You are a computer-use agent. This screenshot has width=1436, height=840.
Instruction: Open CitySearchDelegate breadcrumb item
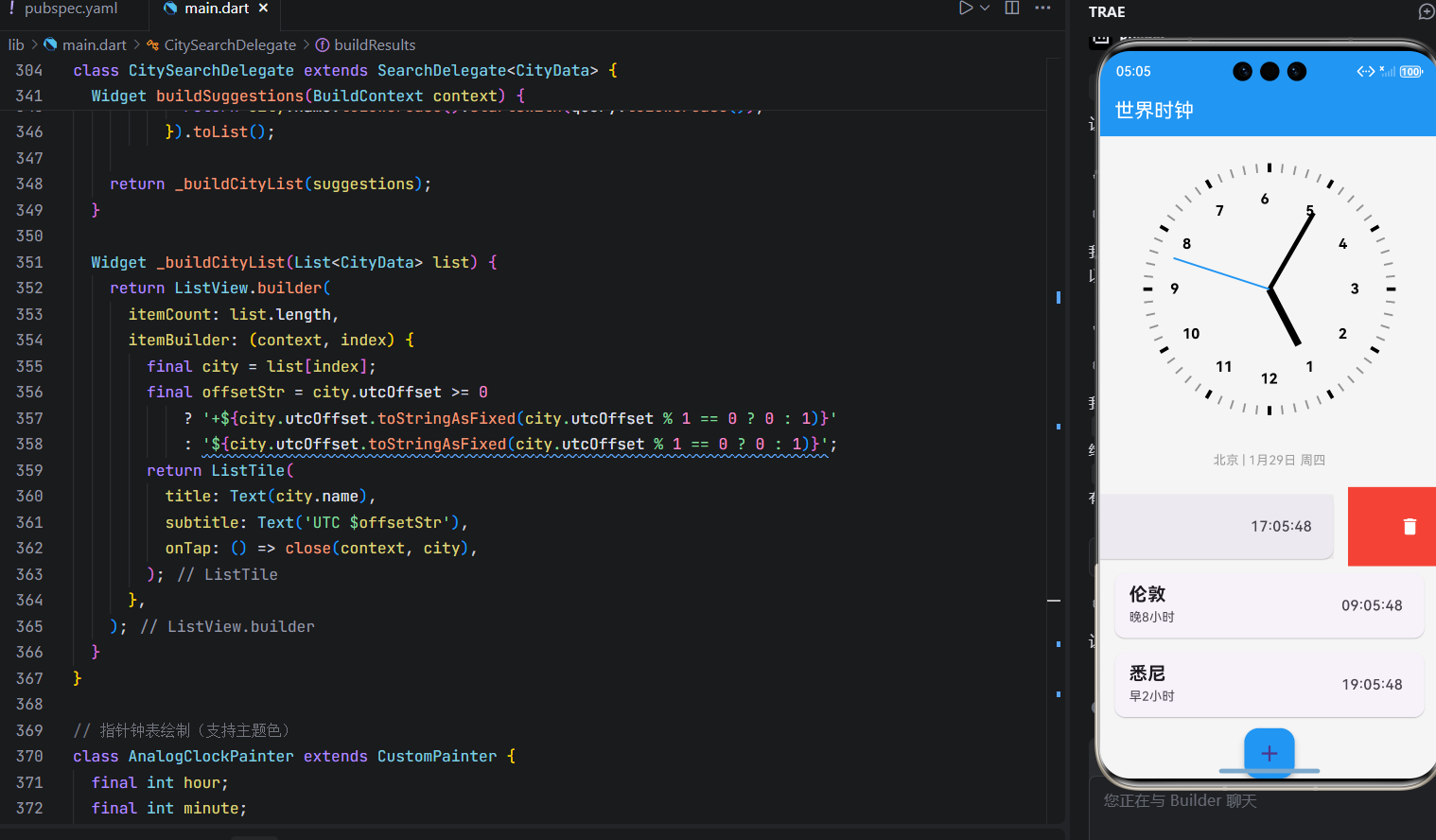point(230,44)
